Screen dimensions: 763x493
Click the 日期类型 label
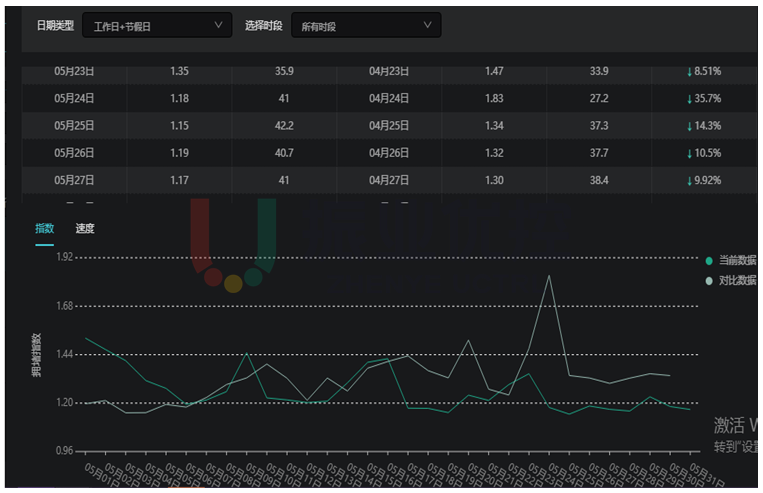[x=54, y=26]
